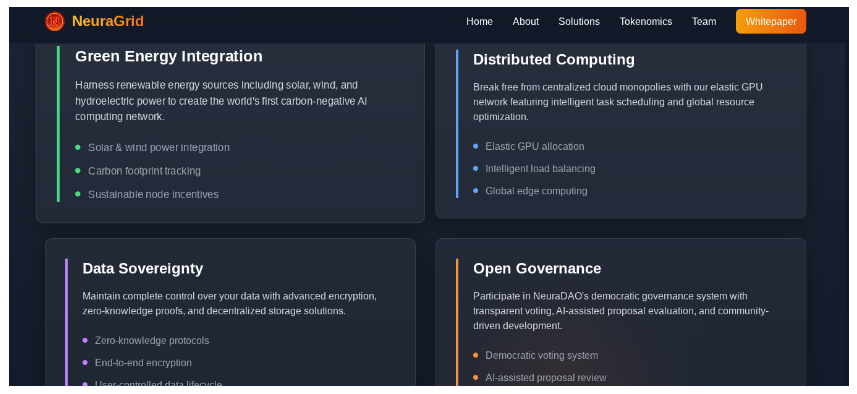This screenshot has width=857, height=394.
Task: Select the Data Sovereignty heading
Action: pyautogui.click(x=143, y=268)
